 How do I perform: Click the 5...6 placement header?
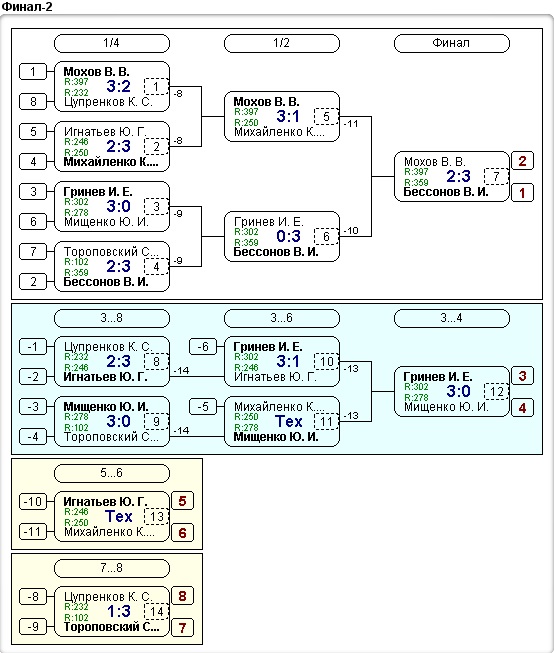pos(112,473)
